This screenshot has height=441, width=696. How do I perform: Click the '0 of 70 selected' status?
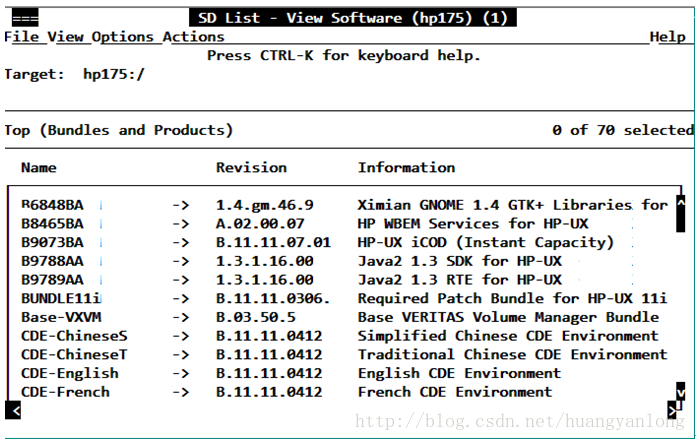(623, 130)
